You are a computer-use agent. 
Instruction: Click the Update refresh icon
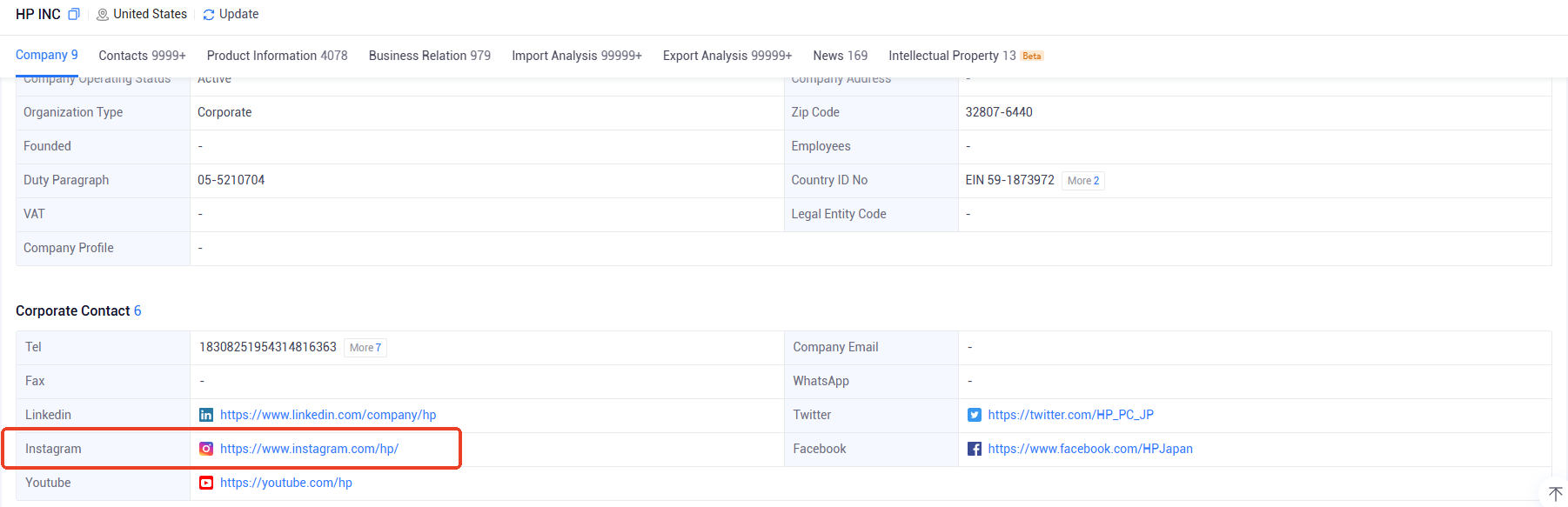tap(209, 15)
